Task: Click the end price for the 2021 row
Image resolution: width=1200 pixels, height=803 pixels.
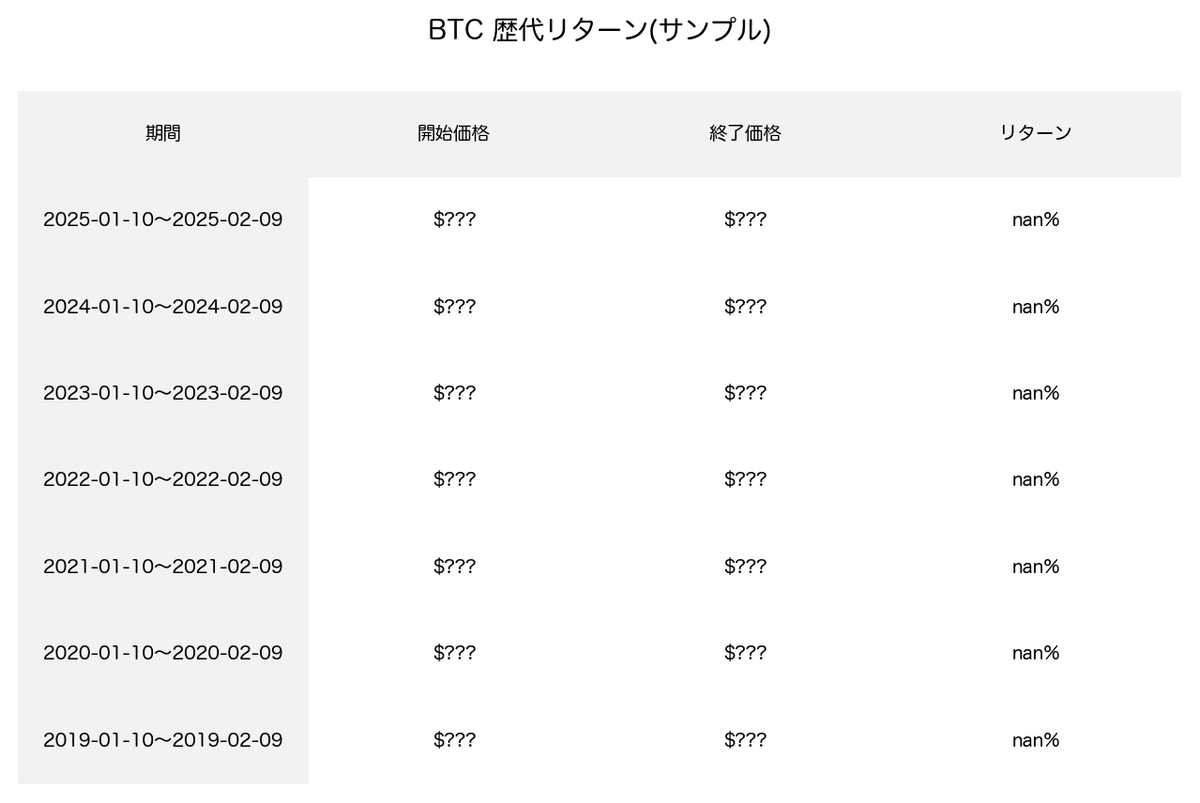Action: coord(745,566)
